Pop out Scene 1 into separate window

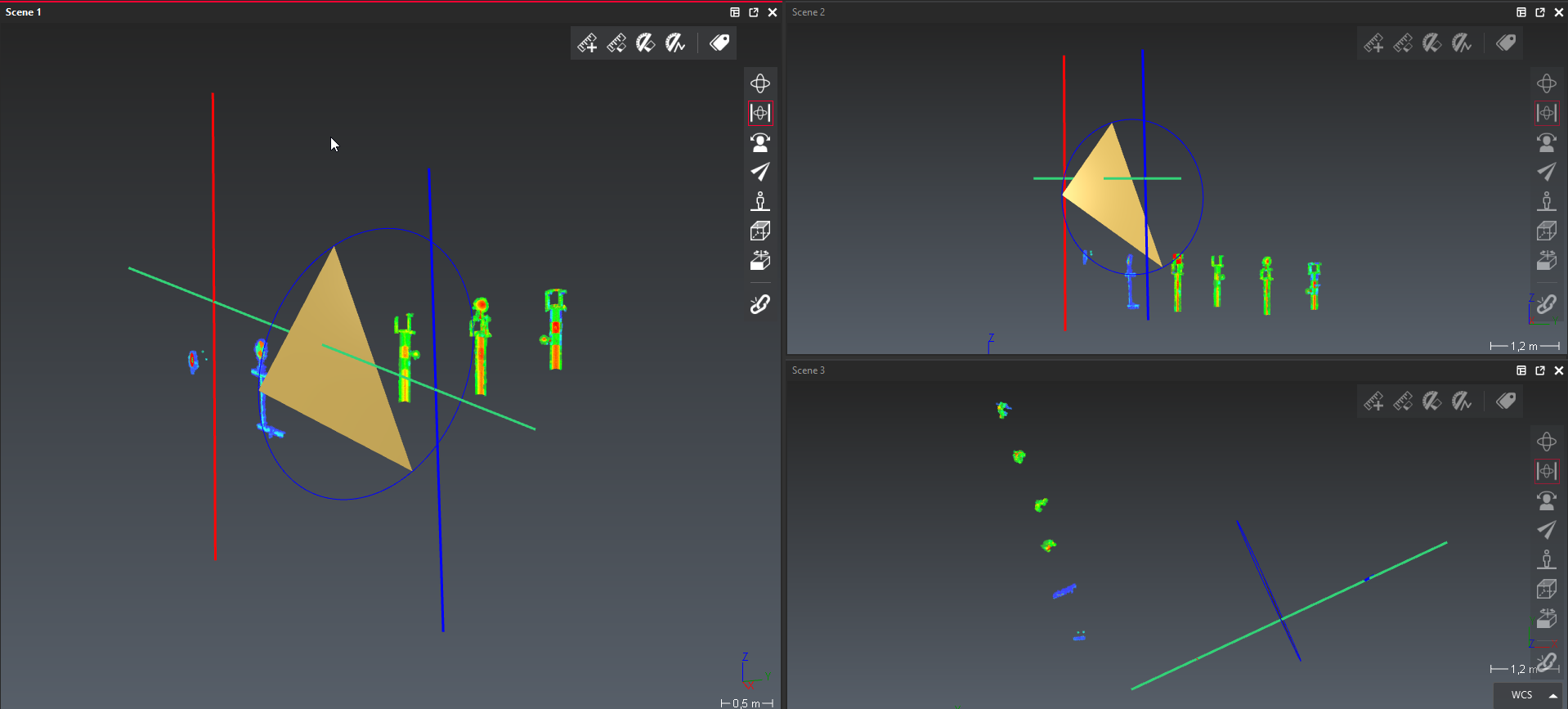[754, 12]
